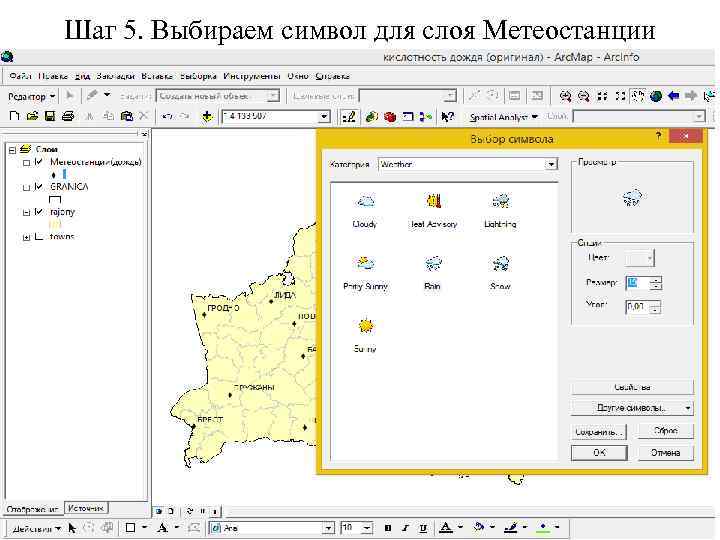Open the ArcCatalog icon in toolbar
Viewport: 720px width, 540px height.
click(371, 117)
